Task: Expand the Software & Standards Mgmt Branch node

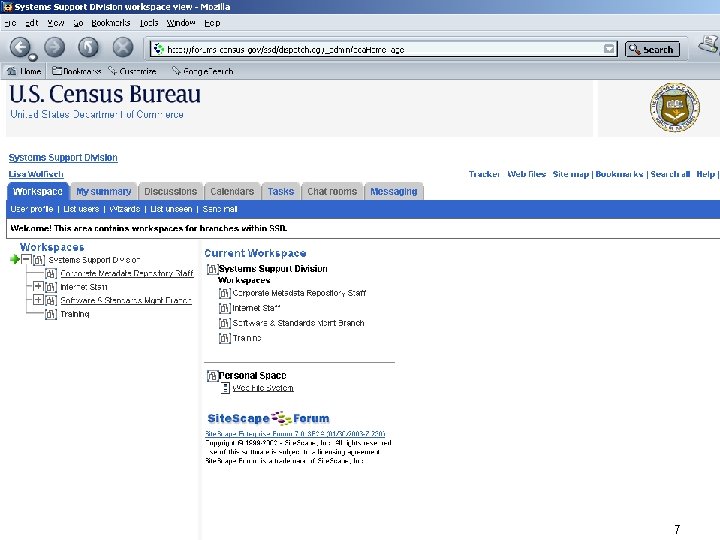Action: click(38, 300)
